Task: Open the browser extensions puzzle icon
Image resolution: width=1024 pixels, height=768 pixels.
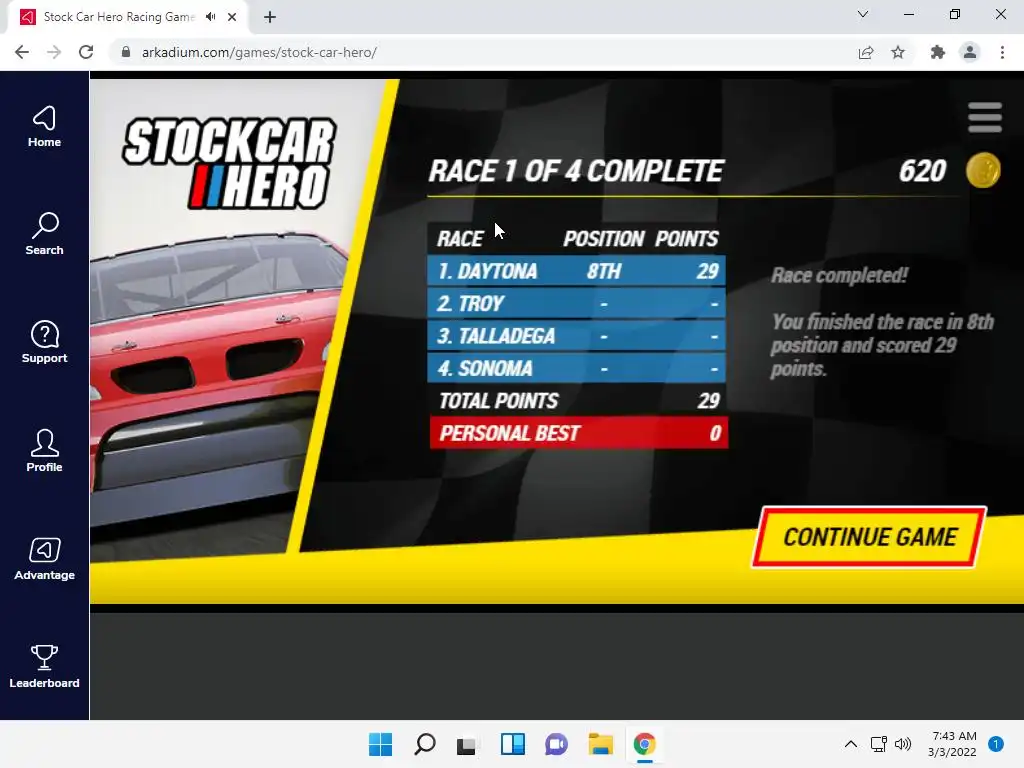Action: click(x=938, y=52)
